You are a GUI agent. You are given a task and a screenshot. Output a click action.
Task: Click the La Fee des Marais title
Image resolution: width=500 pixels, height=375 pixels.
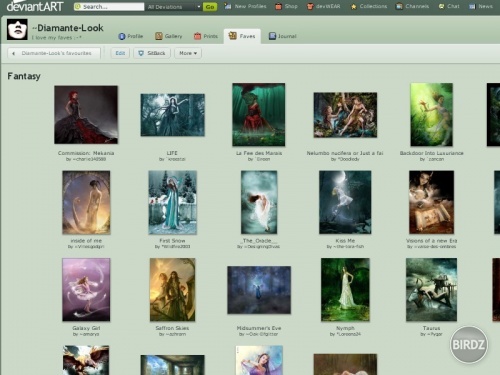[x=259, y=153]
